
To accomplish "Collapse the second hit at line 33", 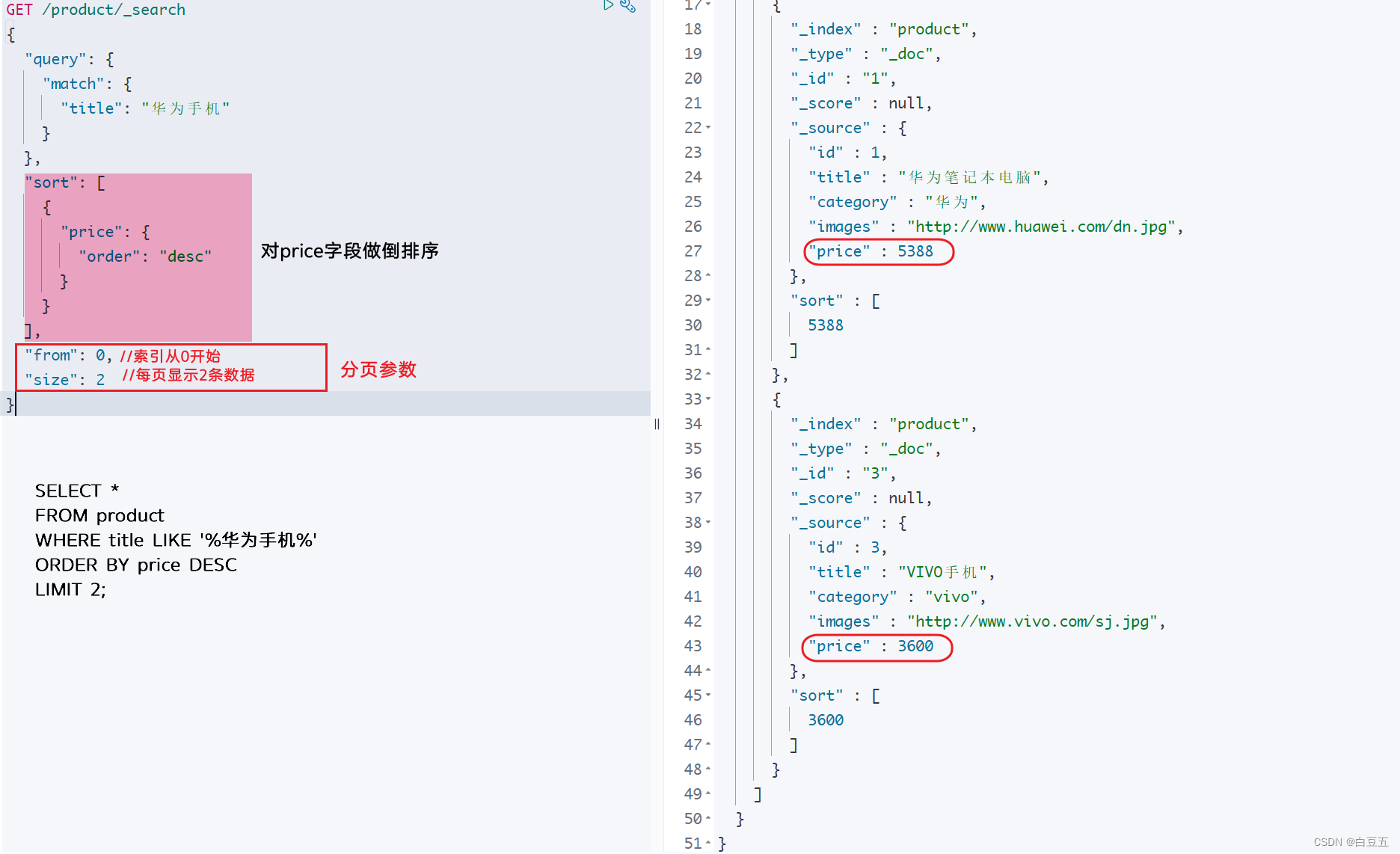I will (x=708, y=399).
